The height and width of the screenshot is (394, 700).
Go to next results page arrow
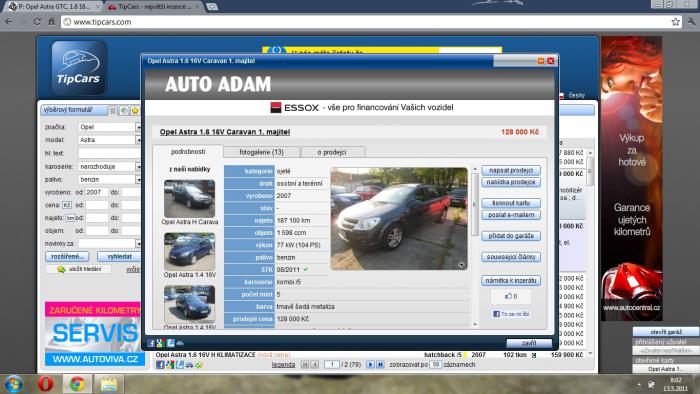click(x=370, y=365)
